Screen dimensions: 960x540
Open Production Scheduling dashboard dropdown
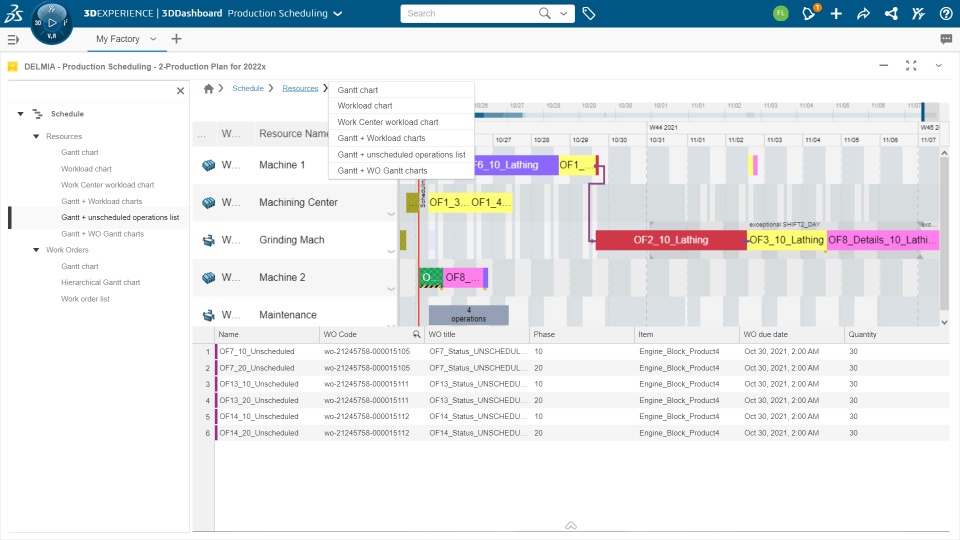pyautogui.click(x=337, y=13)
